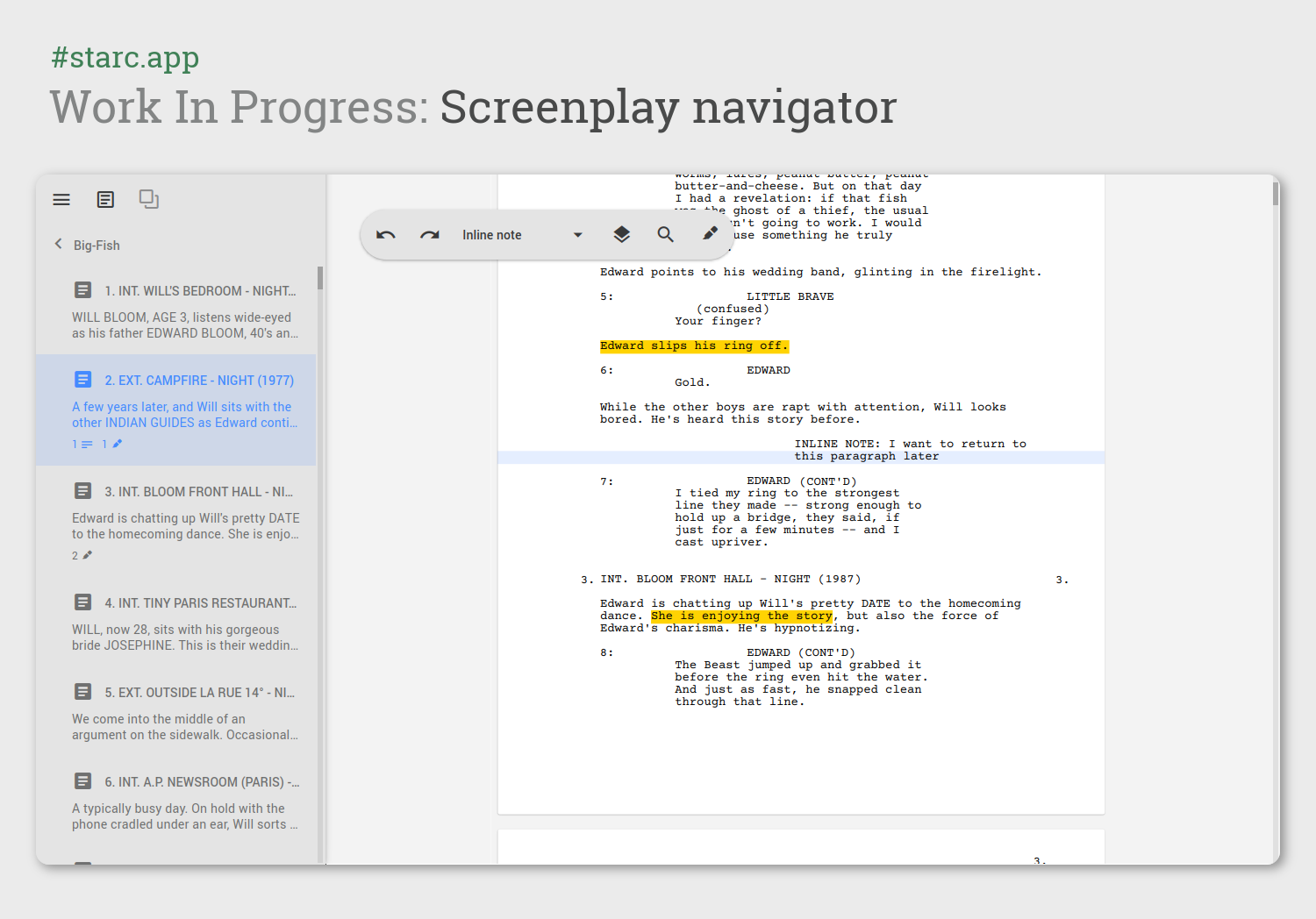1316x919 pixels.
Task: Click the INLINE NOTE paragraph in script
Action: point(911,450)
